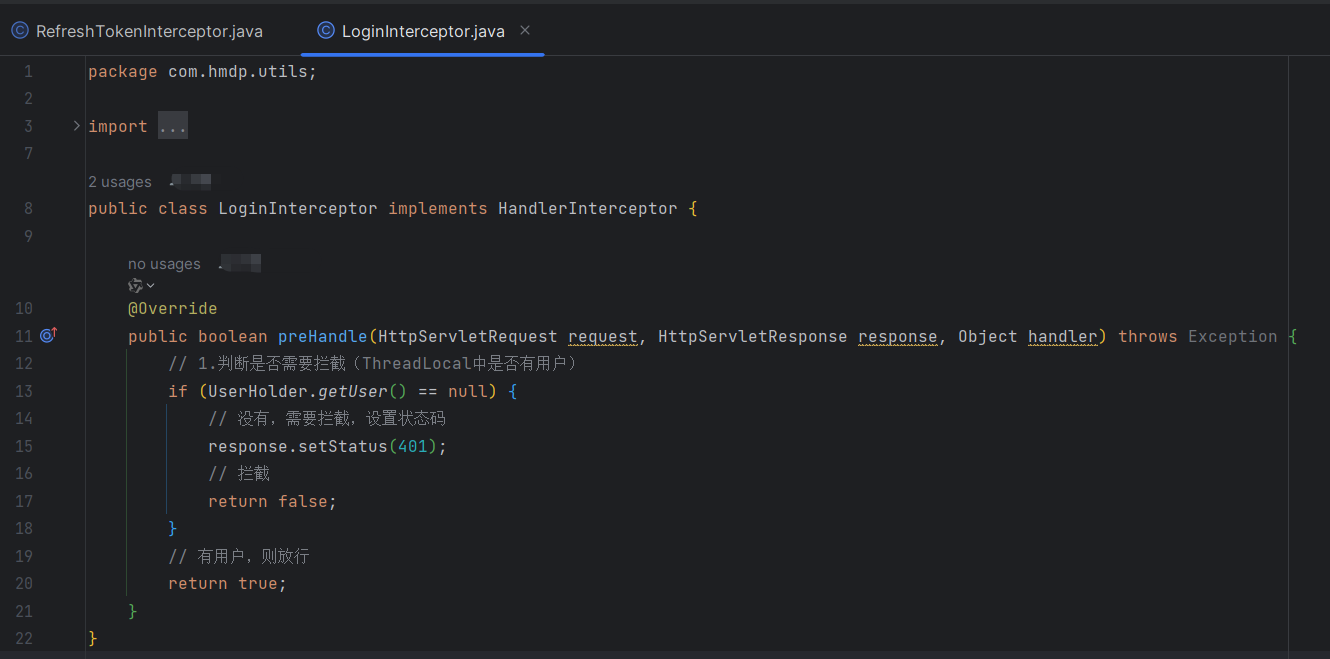Viewport: 1330px width, 659px height.
Task: Click the final closing brace on line 22
Action: pos(93,638)
